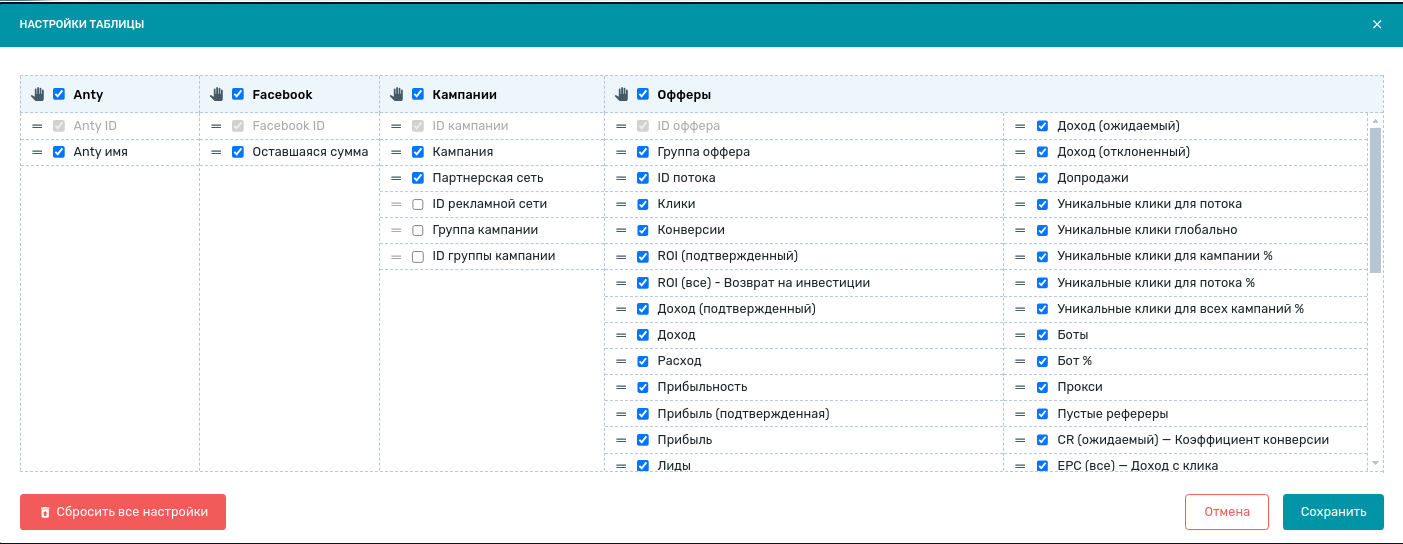Click the scrollbar down arrow
This screenshot has width=1403, height=544.
pyautogui.click(x=1375, y=463)
